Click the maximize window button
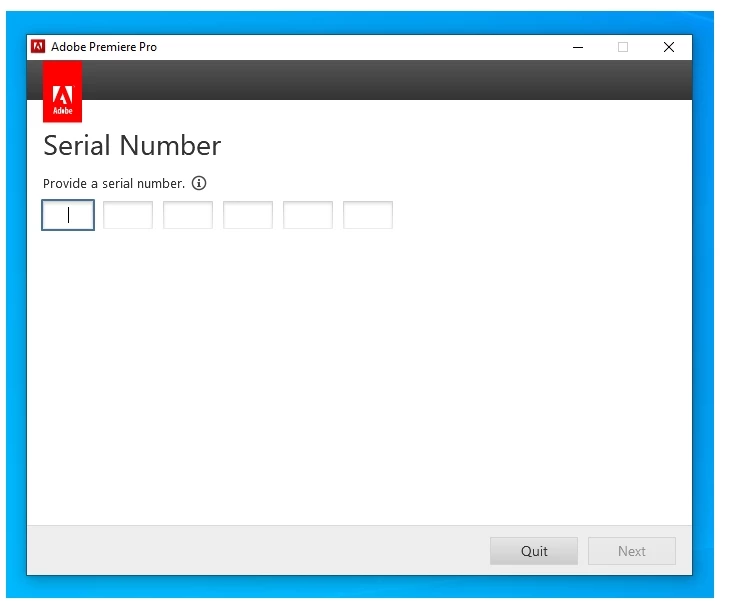Image resolution: width=730 pixels, height=606 pixels. click(x=623, y=47)
